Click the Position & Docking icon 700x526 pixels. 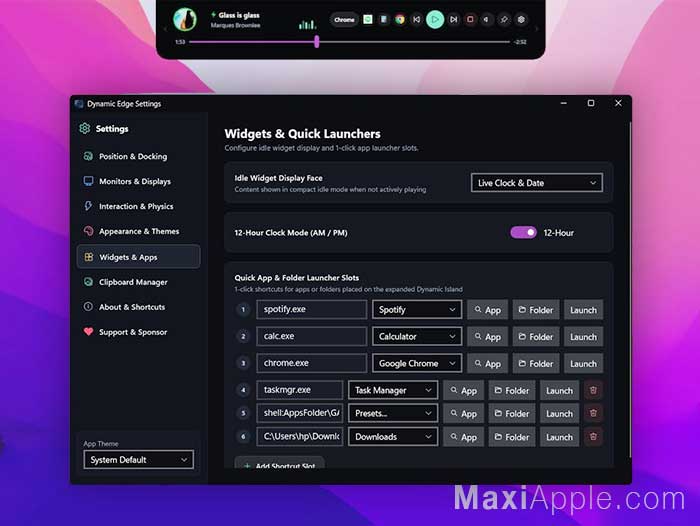click(x=88, y=156)
